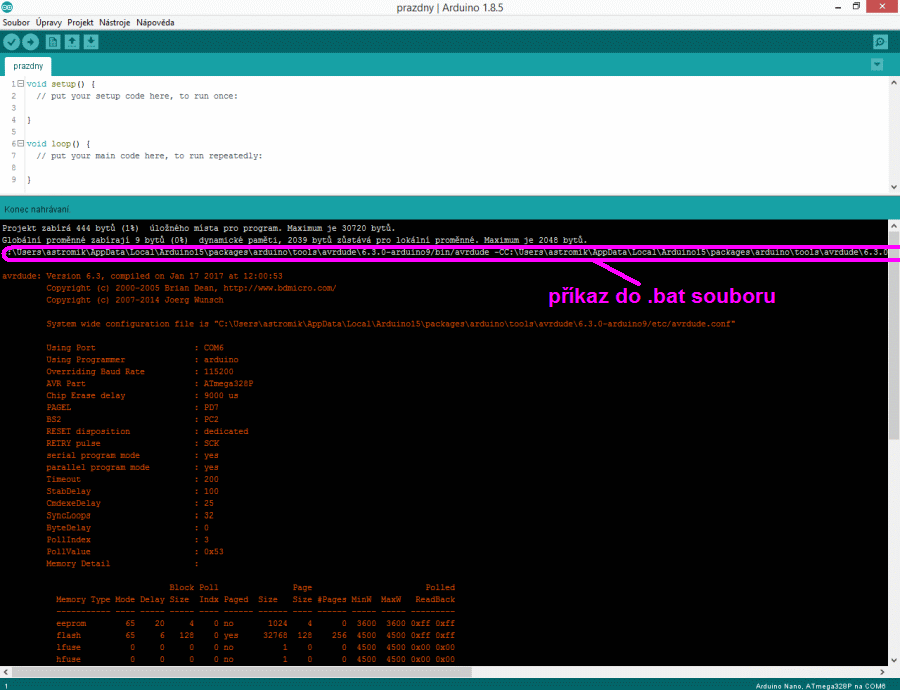Image resolution: width=900 pixels, height=690 pixels.
Task: Open the Projekt menu
Action: point(80,22)
